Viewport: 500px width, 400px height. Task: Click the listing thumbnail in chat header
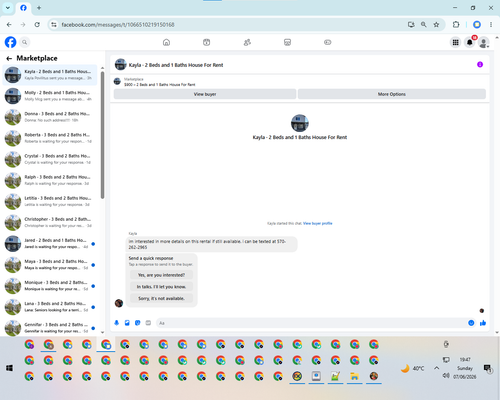(x=120, y=65)
